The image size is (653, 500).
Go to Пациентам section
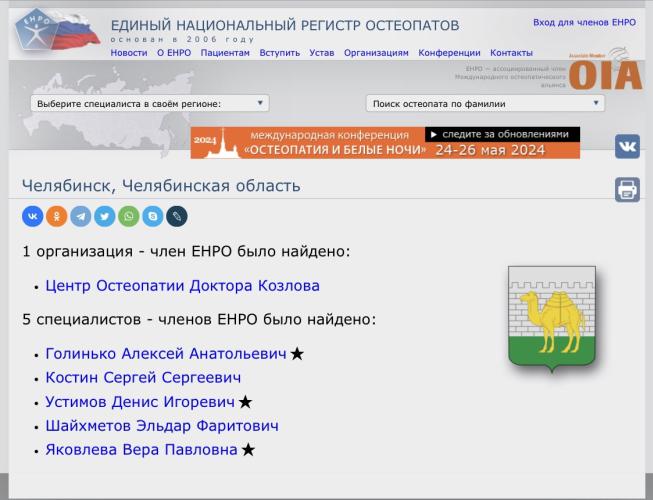pos(225,53)
